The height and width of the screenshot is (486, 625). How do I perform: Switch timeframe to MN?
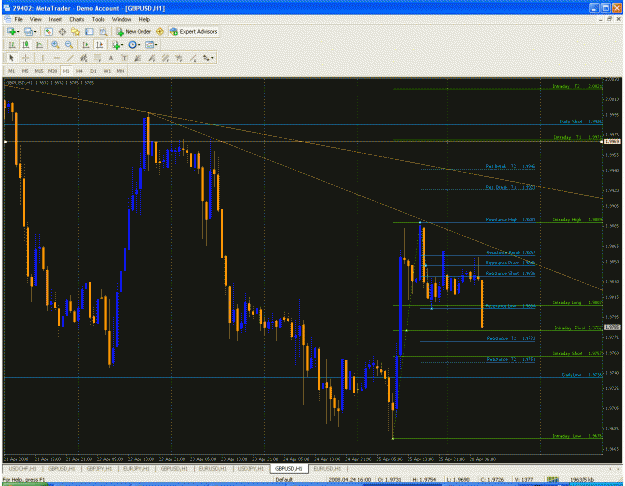pos(120,71)
